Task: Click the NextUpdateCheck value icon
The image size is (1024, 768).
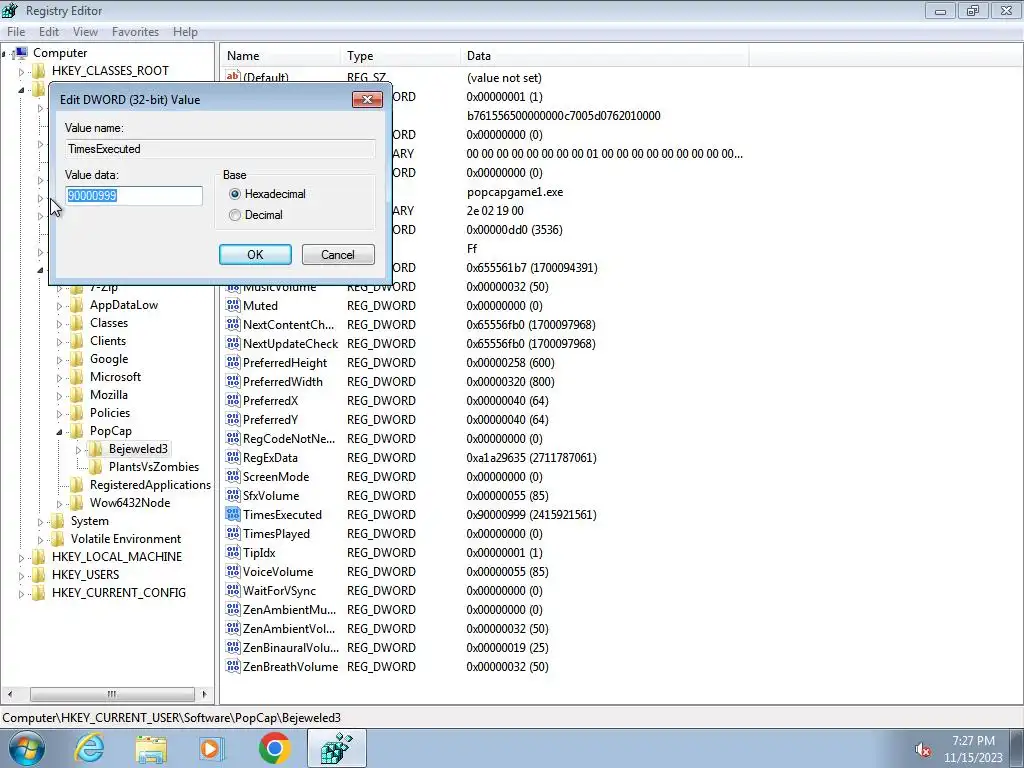Action: pyautogui.click(x=232, y=343)
